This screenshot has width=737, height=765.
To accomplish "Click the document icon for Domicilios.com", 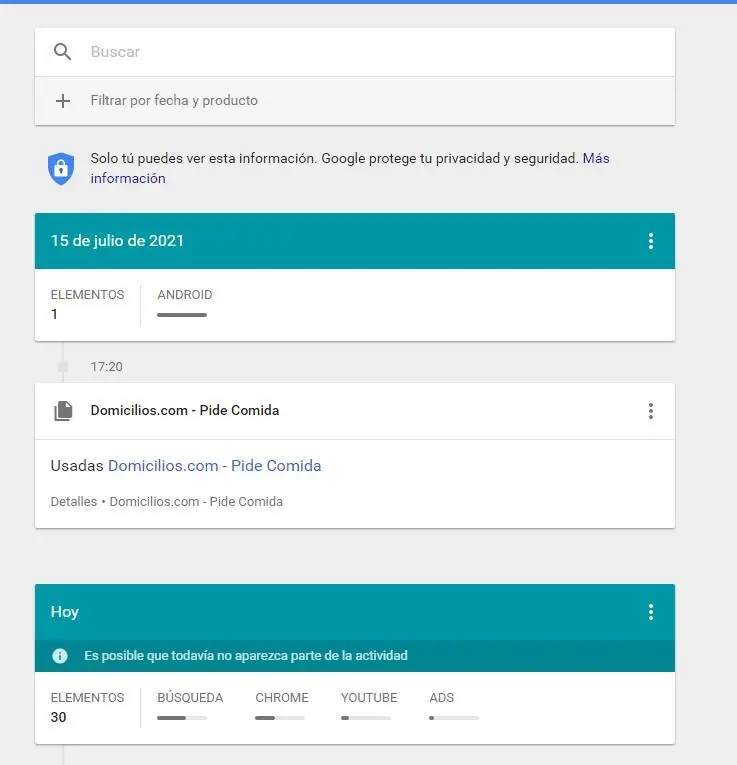I will 63,411.
